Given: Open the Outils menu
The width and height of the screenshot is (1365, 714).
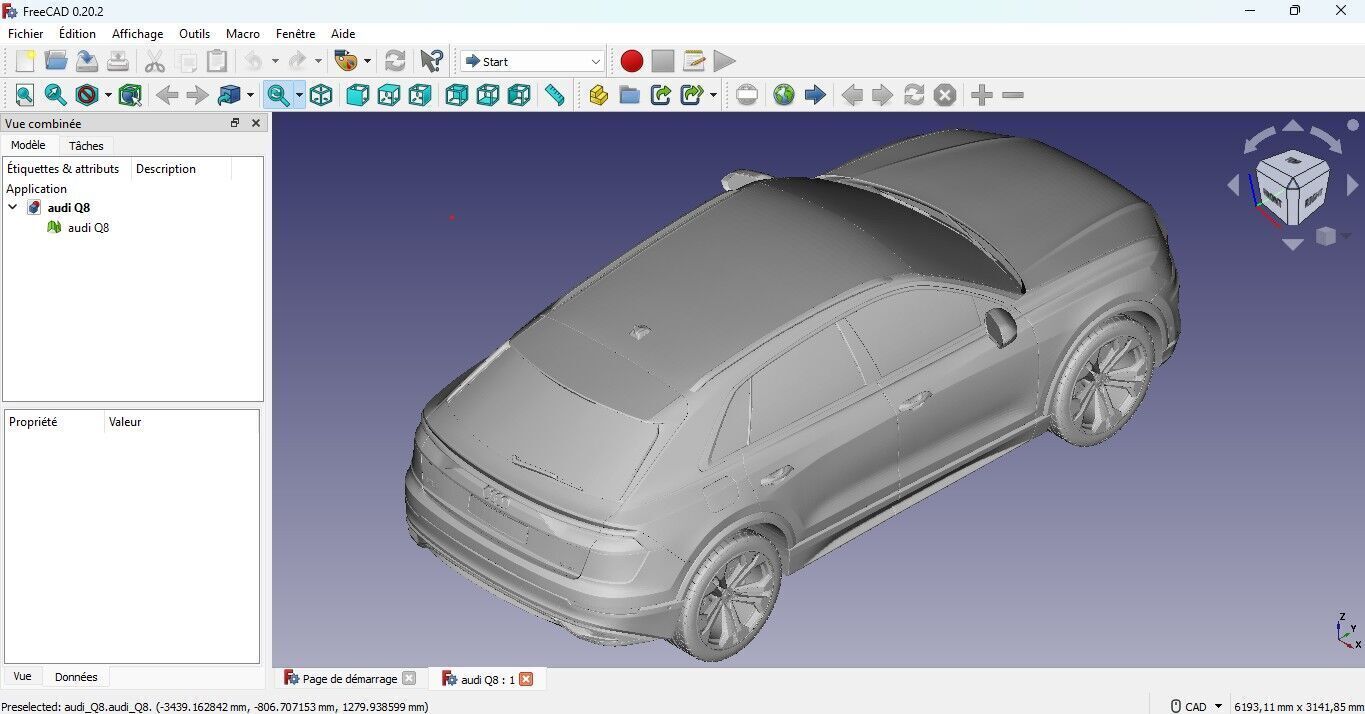Looking at the screenshot, I should click(x=194, y=33).
